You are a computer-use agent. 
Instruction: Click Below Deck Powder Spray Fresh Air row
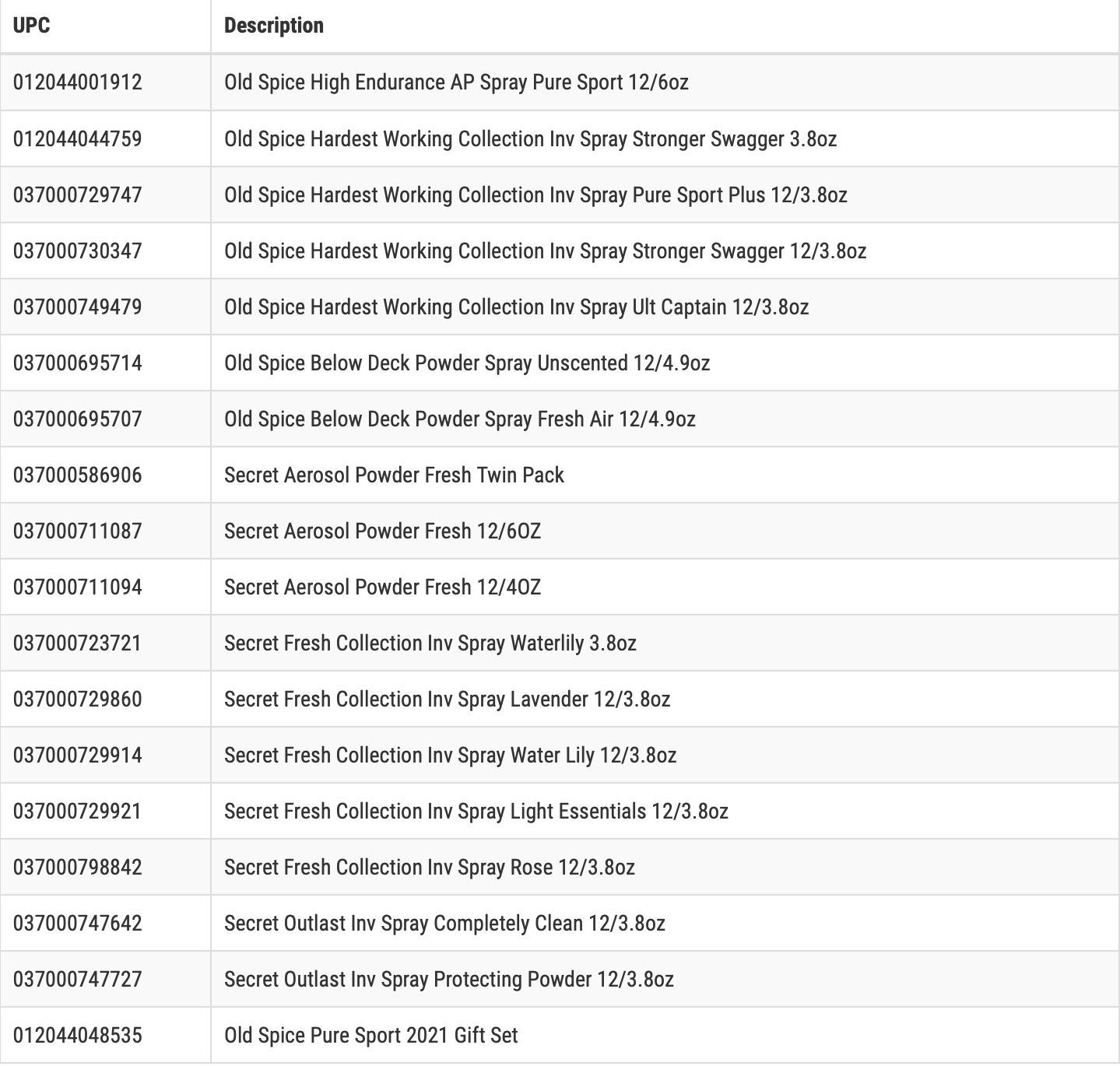(560, 419)
